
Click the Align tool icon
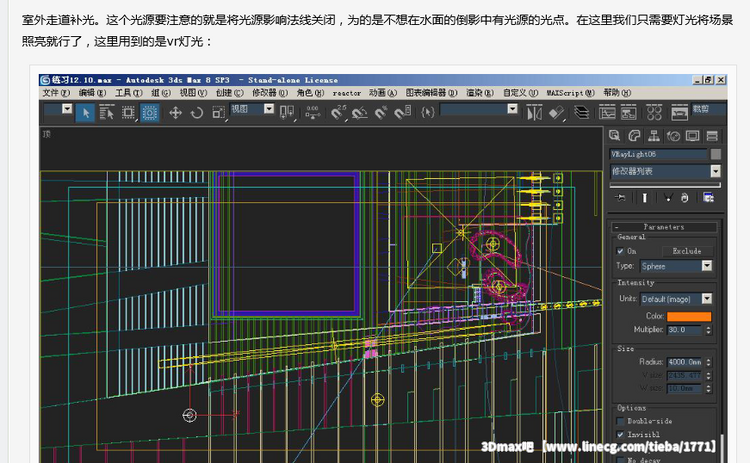point(556,113)
